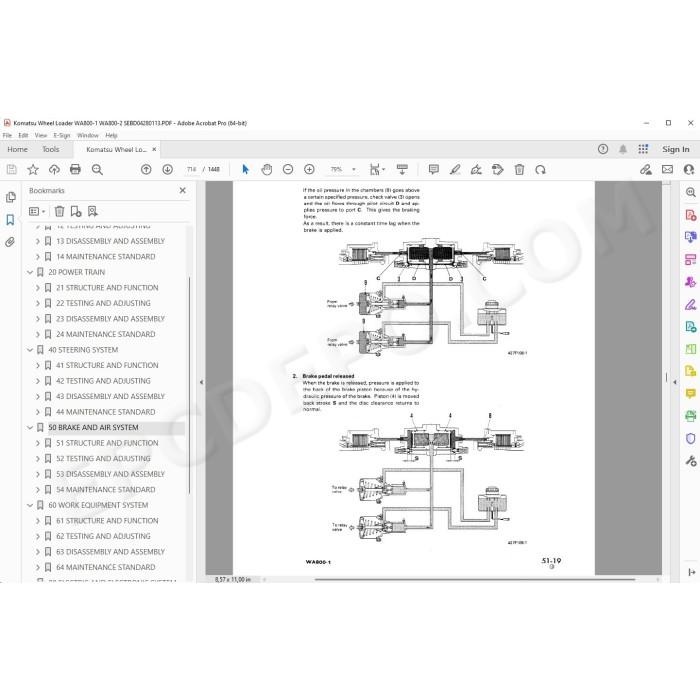Switch to the Tools tab

(x=51, y=149)
